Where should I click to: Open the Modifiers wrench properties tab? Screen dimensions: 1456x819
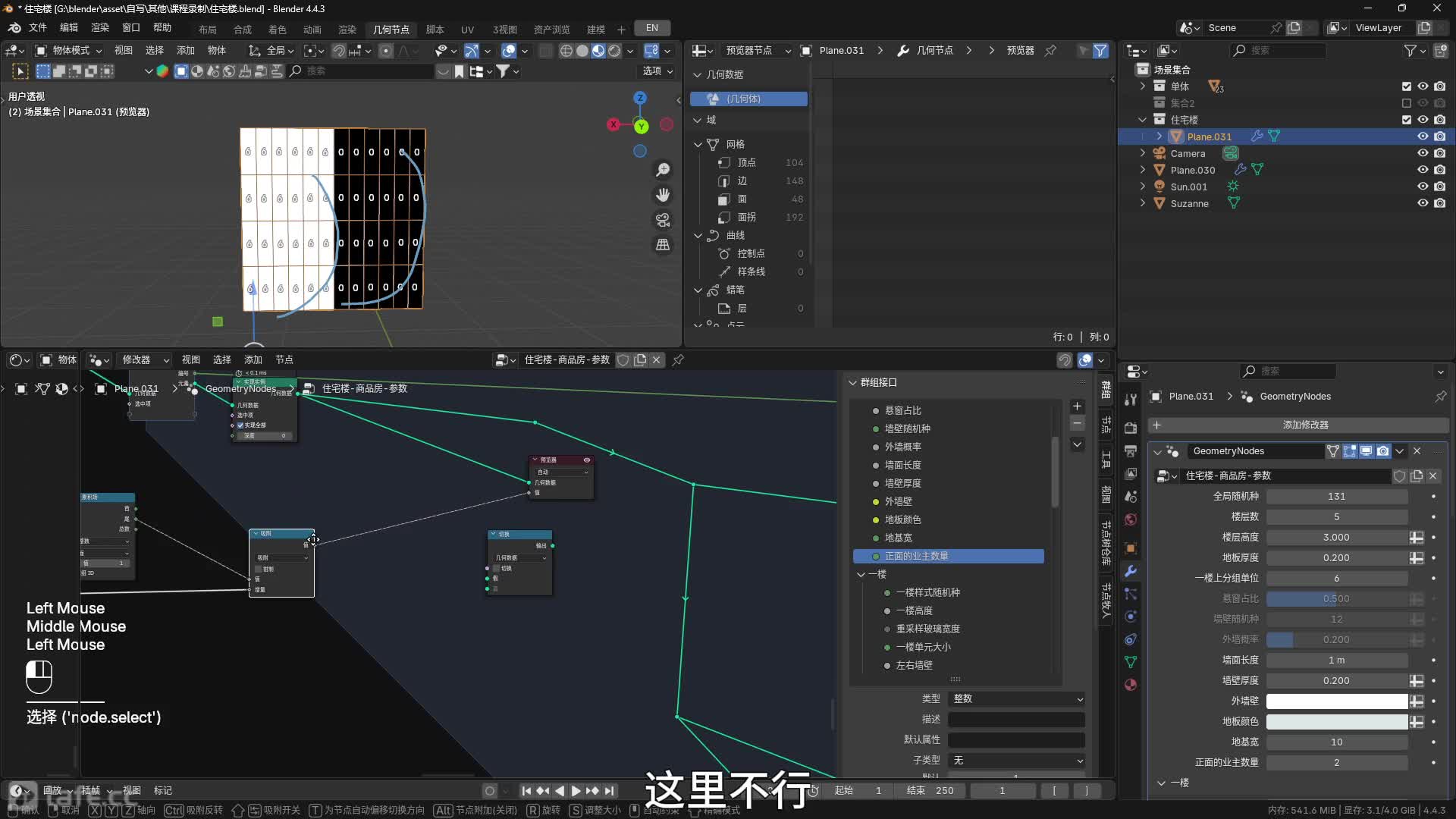(x=1131, y=571)
